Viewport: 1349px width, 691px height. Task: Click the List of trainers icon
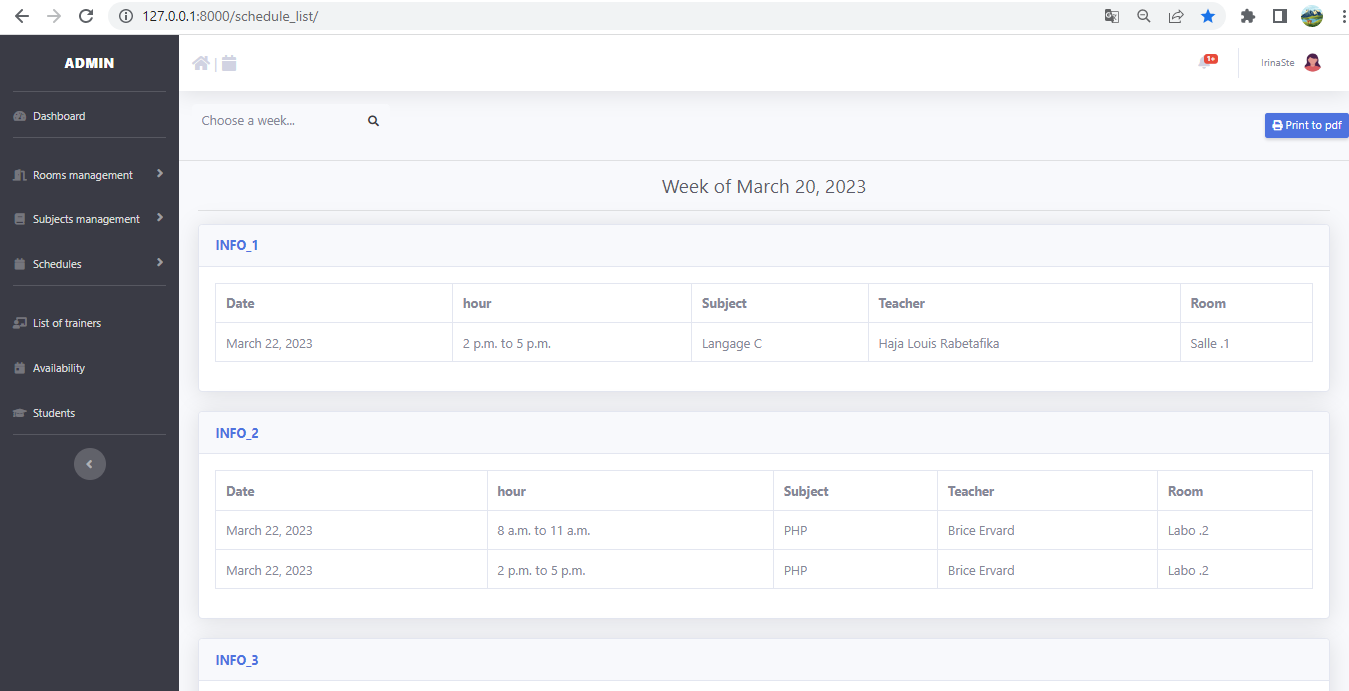point(19,323)
